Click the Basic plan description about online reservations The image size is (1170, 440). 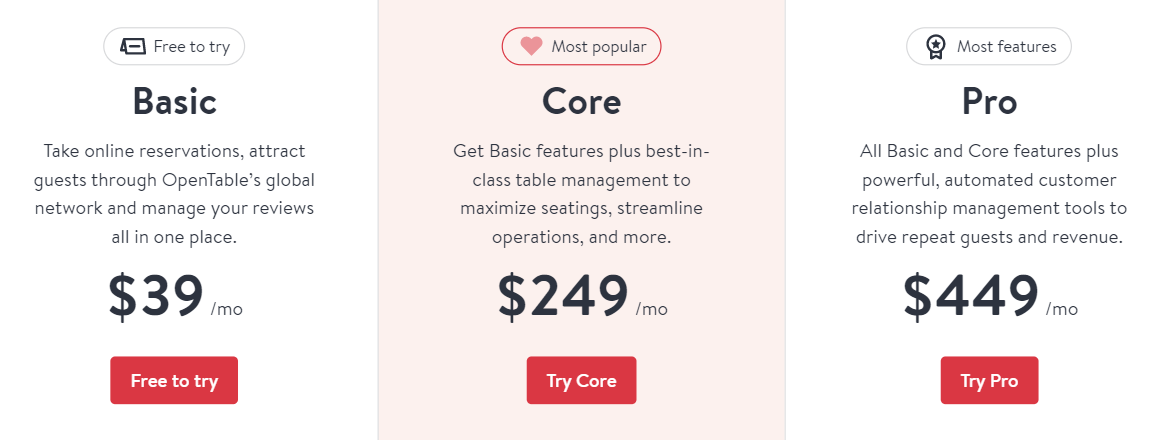(175, 194)
